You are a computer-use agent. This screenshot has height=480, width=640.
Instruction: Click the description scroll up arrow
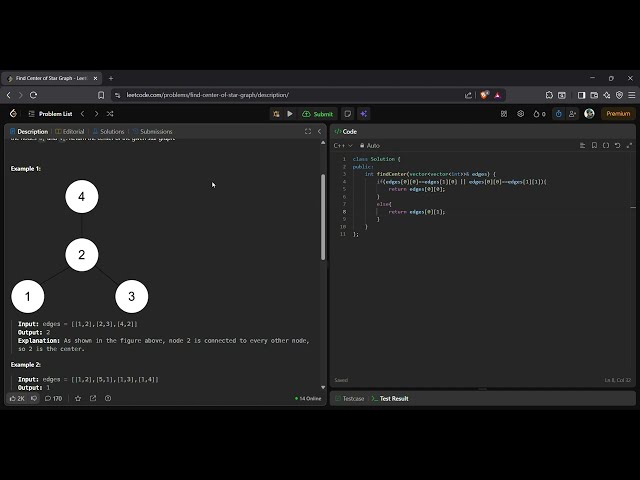click(x=323, y=143)
